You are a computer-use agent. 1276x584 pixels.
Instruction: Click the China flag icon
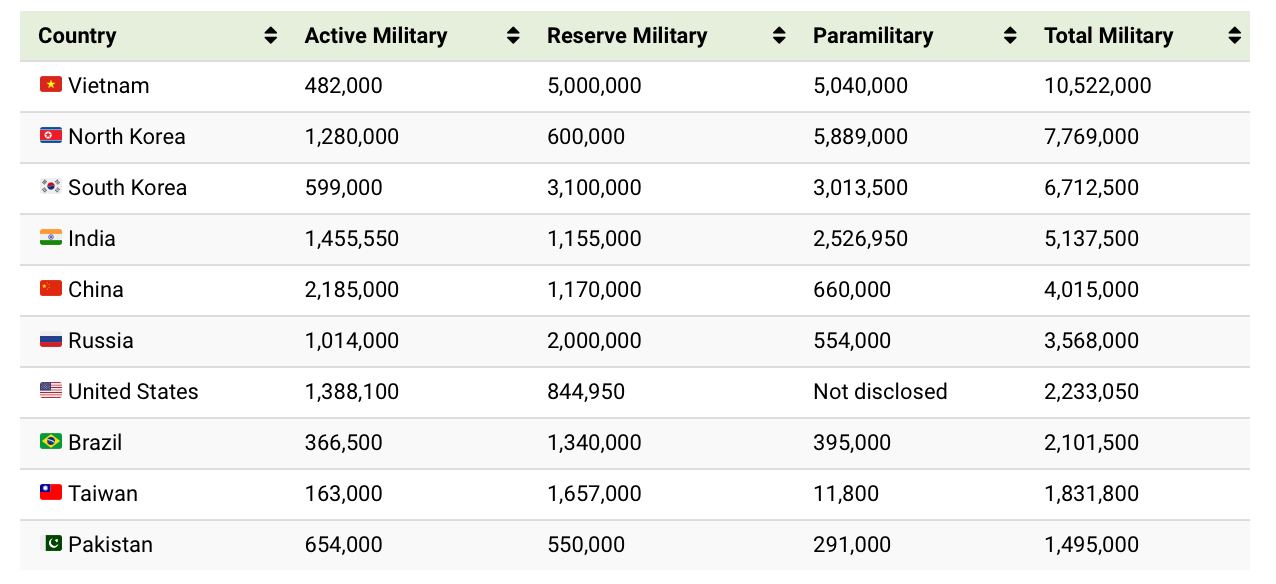[51, 289]
